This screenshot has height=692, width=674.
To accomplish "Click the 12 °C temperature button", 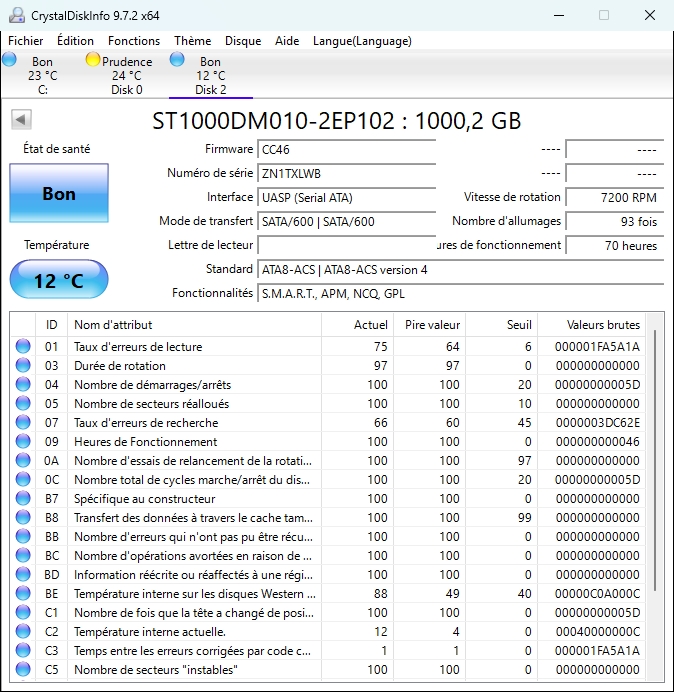I will click(x=59, y=280).
